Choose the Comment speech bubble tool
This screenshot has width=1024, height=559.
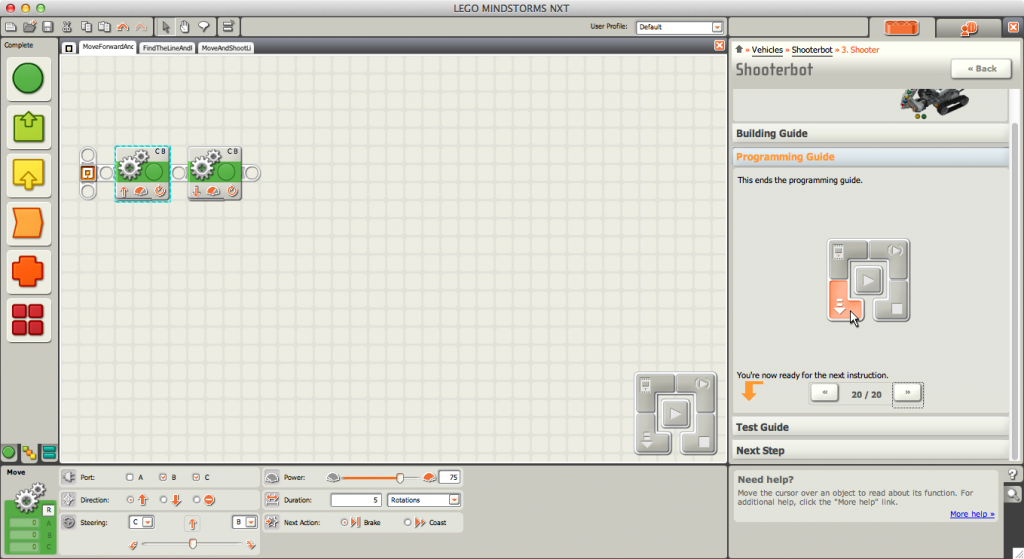[203, 26]
